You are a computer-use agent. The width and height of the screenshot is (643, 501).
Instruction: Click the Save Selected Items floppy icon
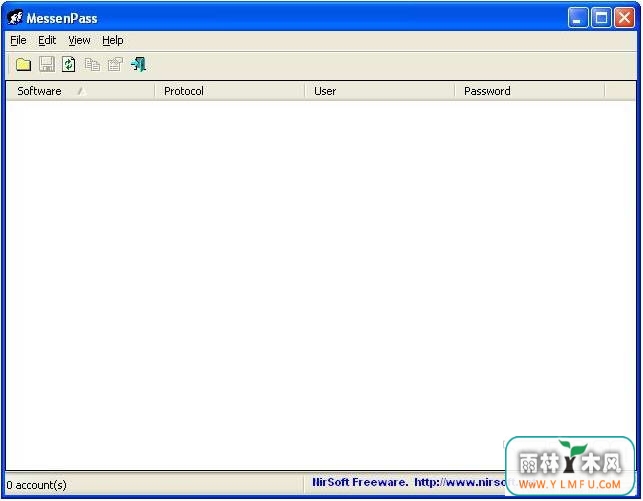(47, 64)
